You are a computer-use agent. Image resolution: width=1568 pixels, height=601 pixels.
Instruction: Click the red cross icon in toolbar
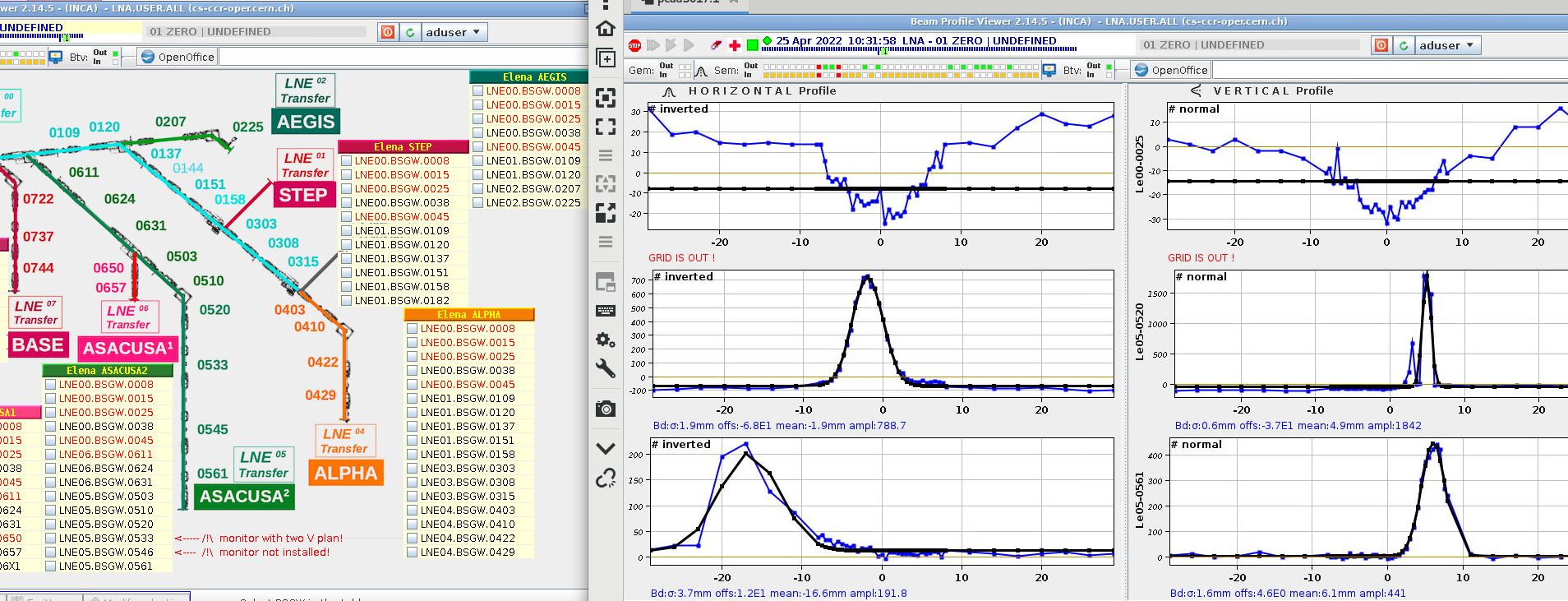point(735,45)
